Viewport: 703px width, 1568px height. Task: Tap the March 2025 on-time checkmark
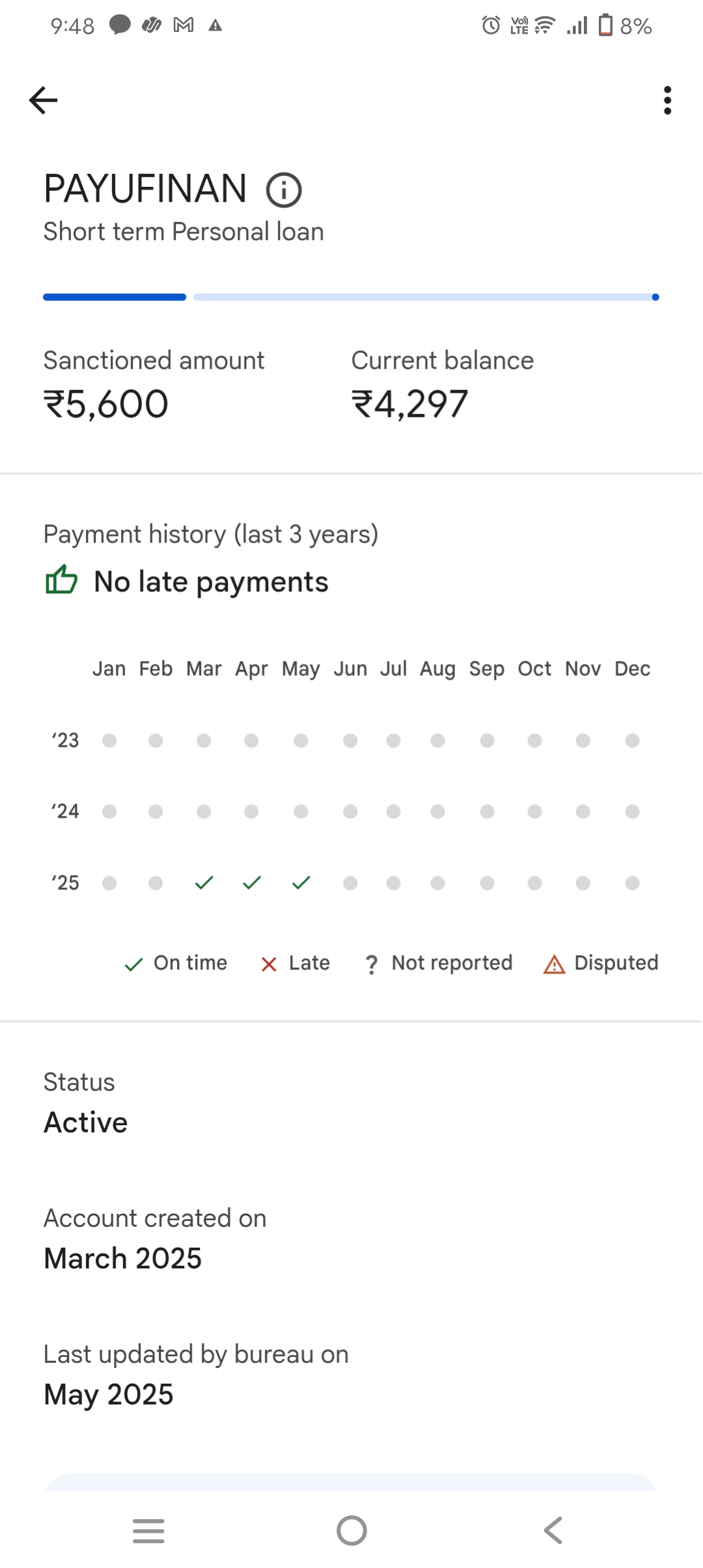pyautogui.click(x=204, y=883)
